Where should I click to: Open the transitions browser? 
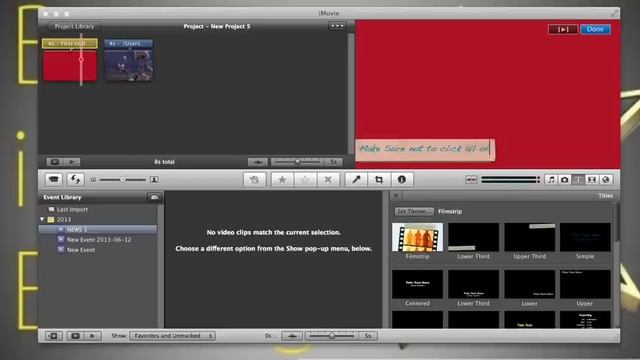pos(592,180)
